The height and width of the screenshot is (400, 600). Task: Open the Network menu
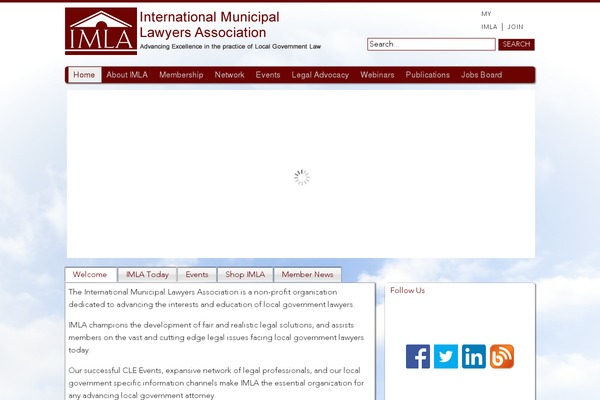tap(229, 75)
